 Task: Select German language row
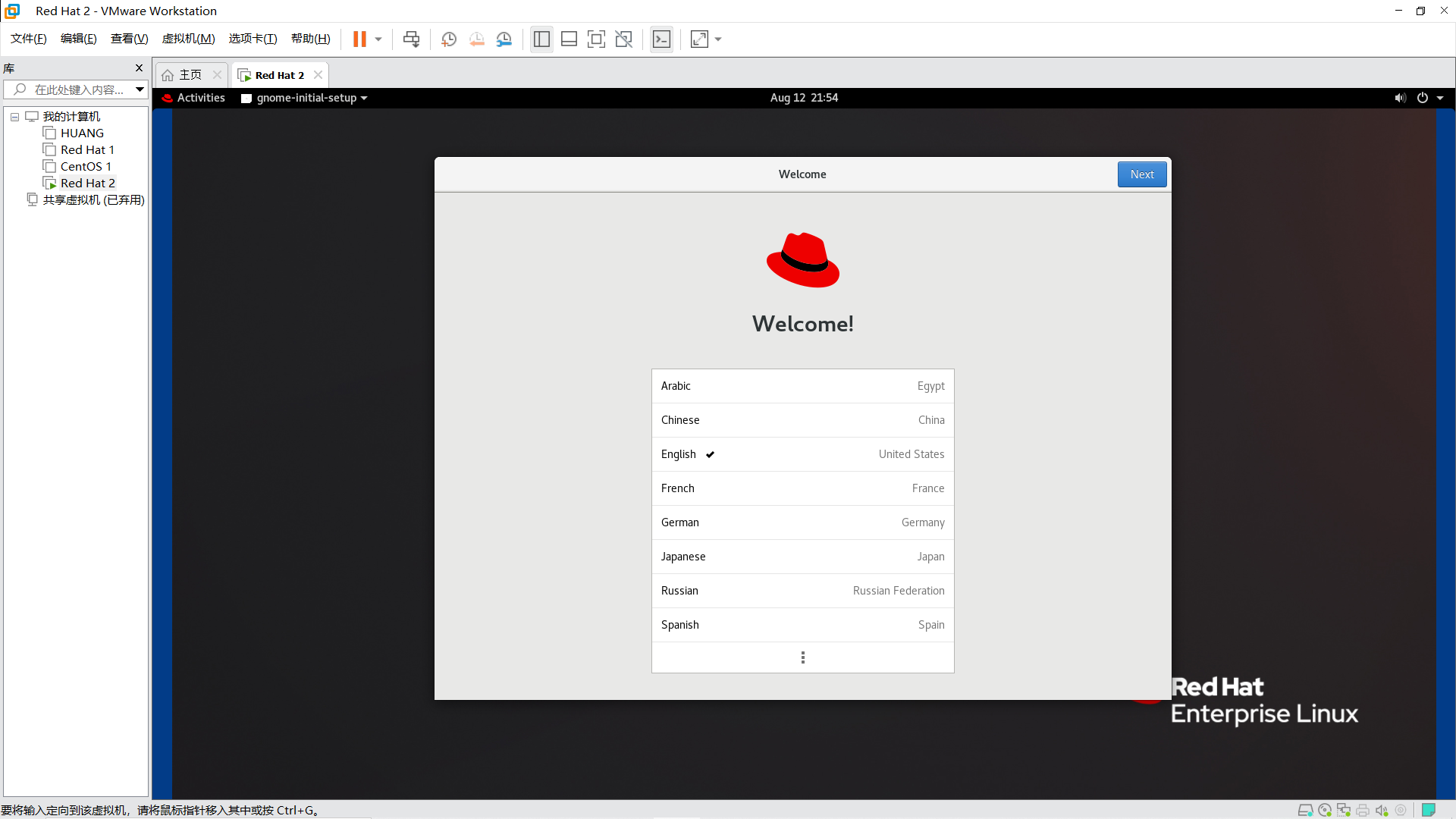tap(802, 522)
